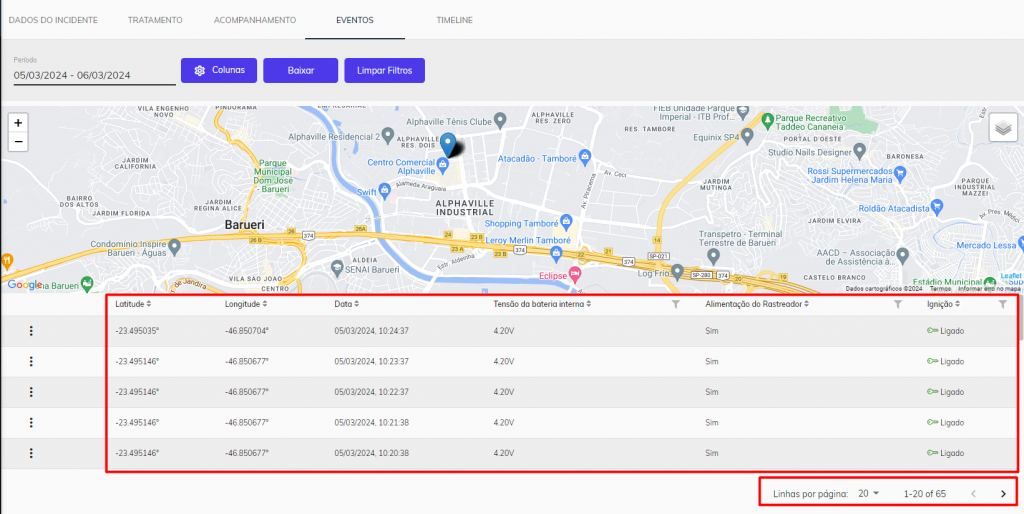Screen dimensions: 1024x514
Task: Select latitude value -23.495035°
Action: coord(137,331)
